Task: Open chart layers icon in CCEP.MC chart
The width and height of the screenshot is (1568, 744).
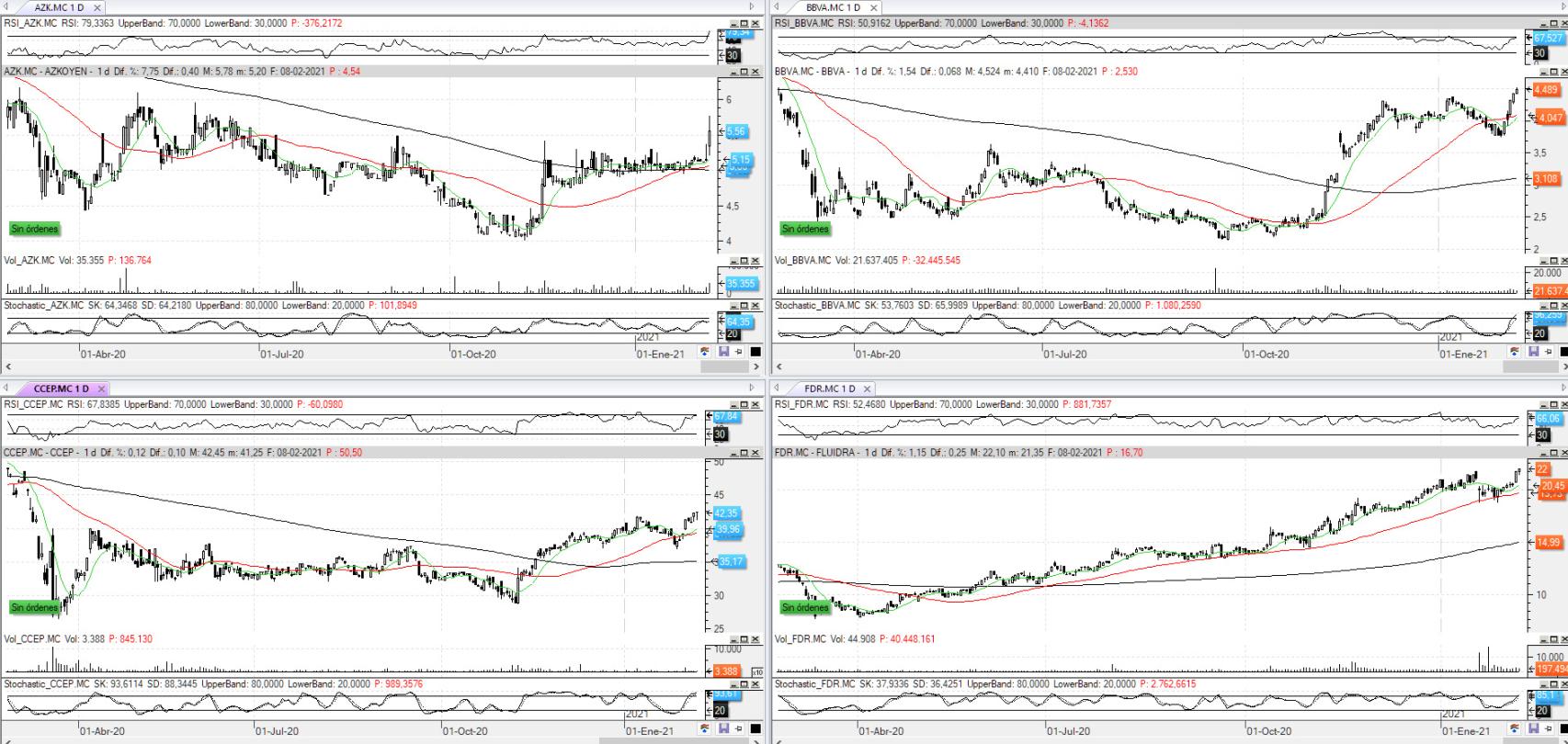Action: pyautogui.click(x=705, y=729)
